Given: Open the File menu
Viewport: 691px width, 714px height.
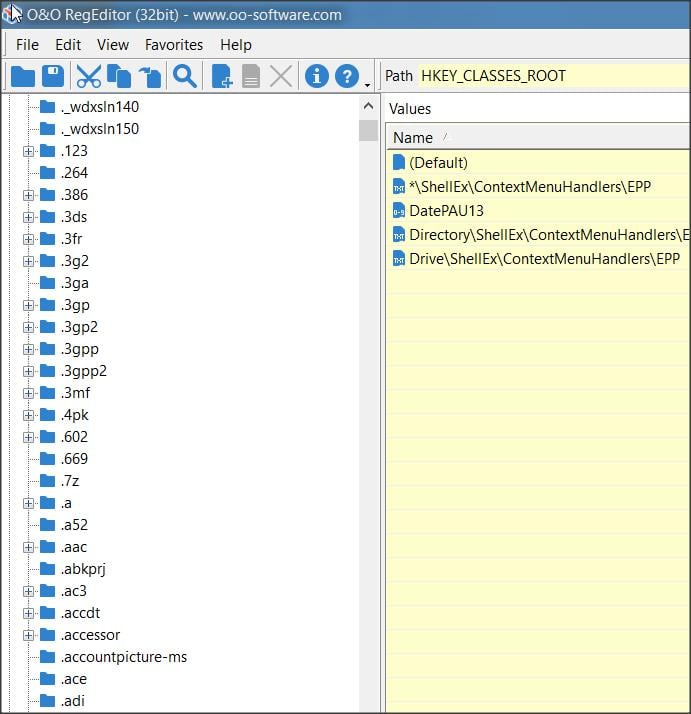Looking at the screenshot, I should pos(27,45).
